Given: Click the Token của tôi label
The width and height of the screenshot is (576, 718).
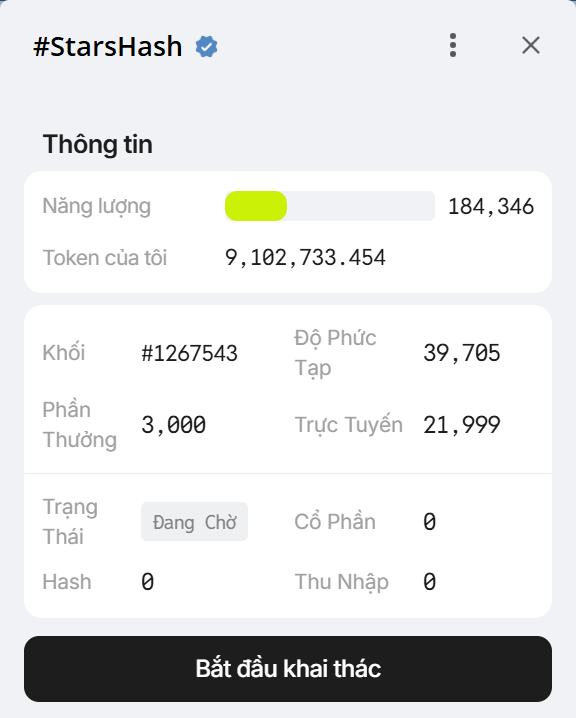Looking at the screenshot, I should [x=105, y=258].
